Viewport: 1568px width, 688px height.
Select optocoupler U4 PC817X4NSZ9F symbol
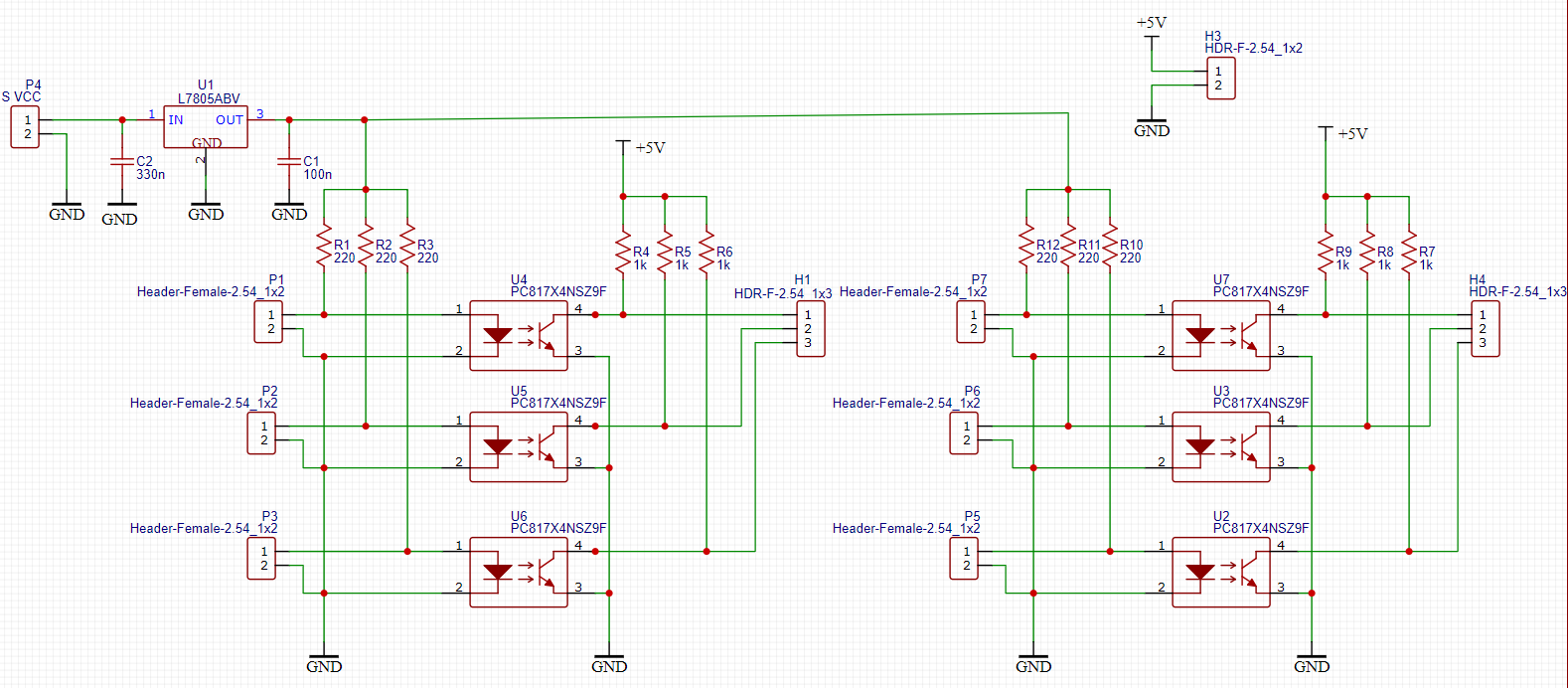[519, 336]
